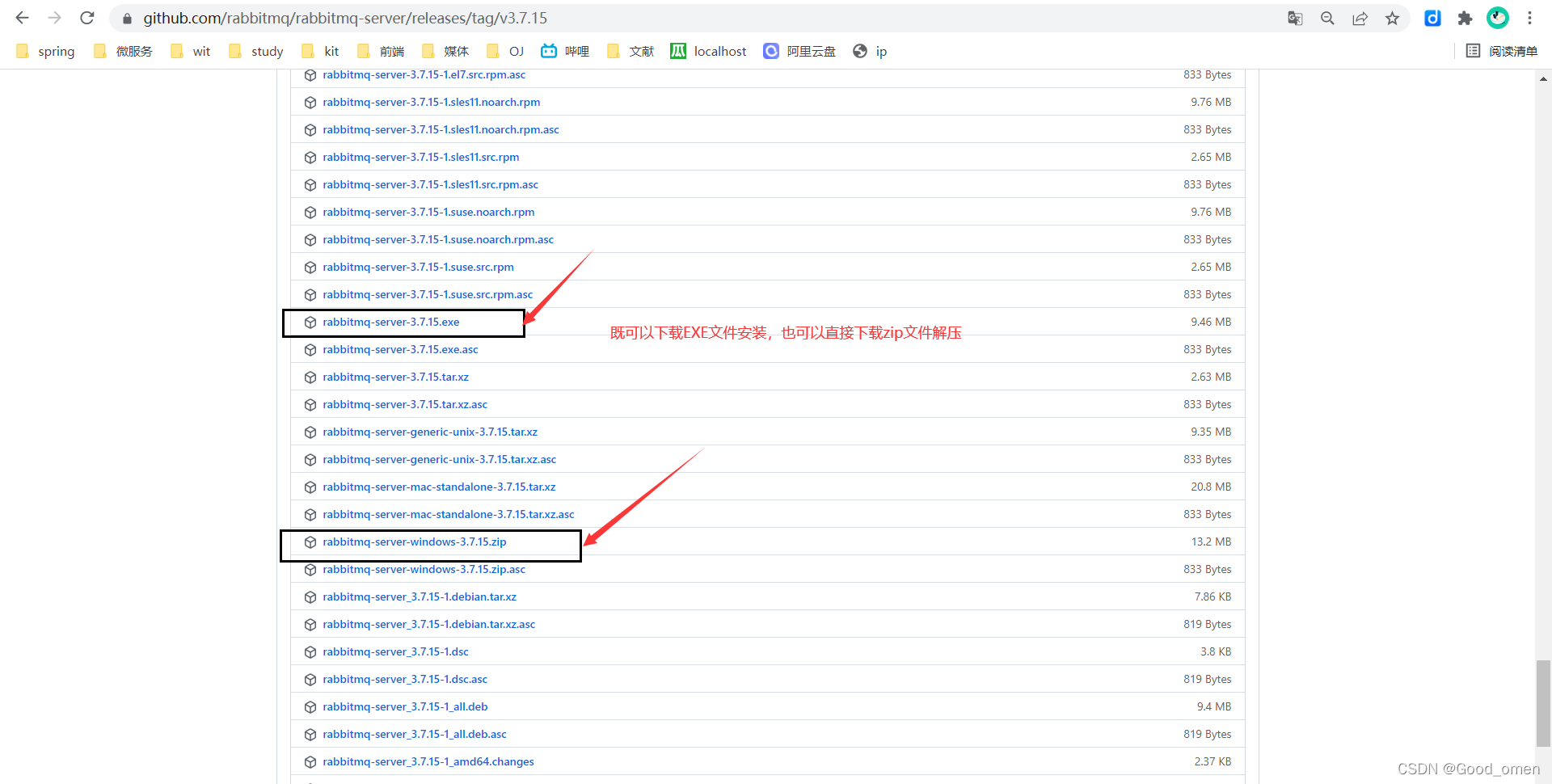
Task: Open the 文献 bookmark folder
Action: [630, 51]
